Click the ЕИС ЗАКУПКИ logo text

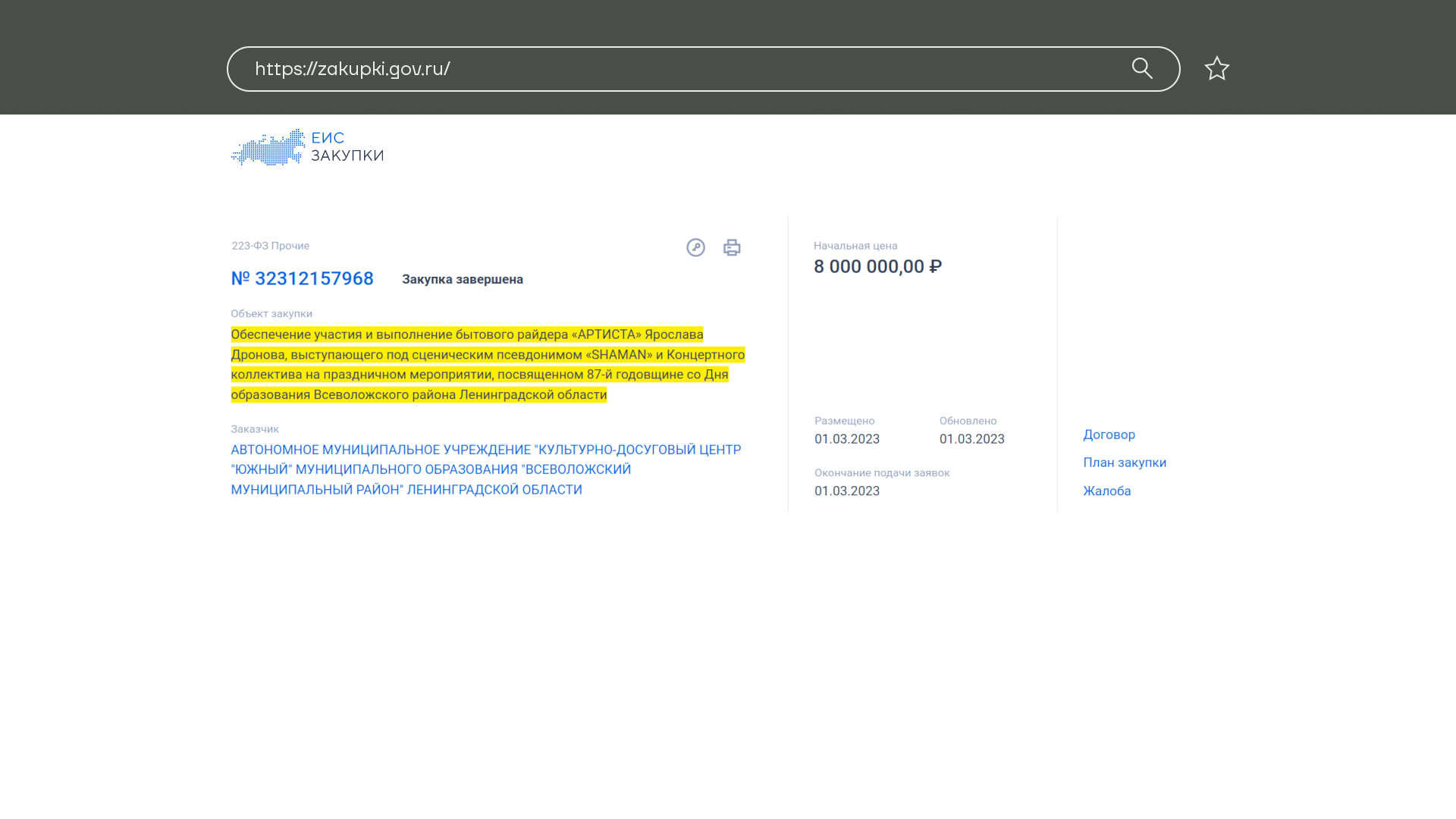tap(347, 147)
